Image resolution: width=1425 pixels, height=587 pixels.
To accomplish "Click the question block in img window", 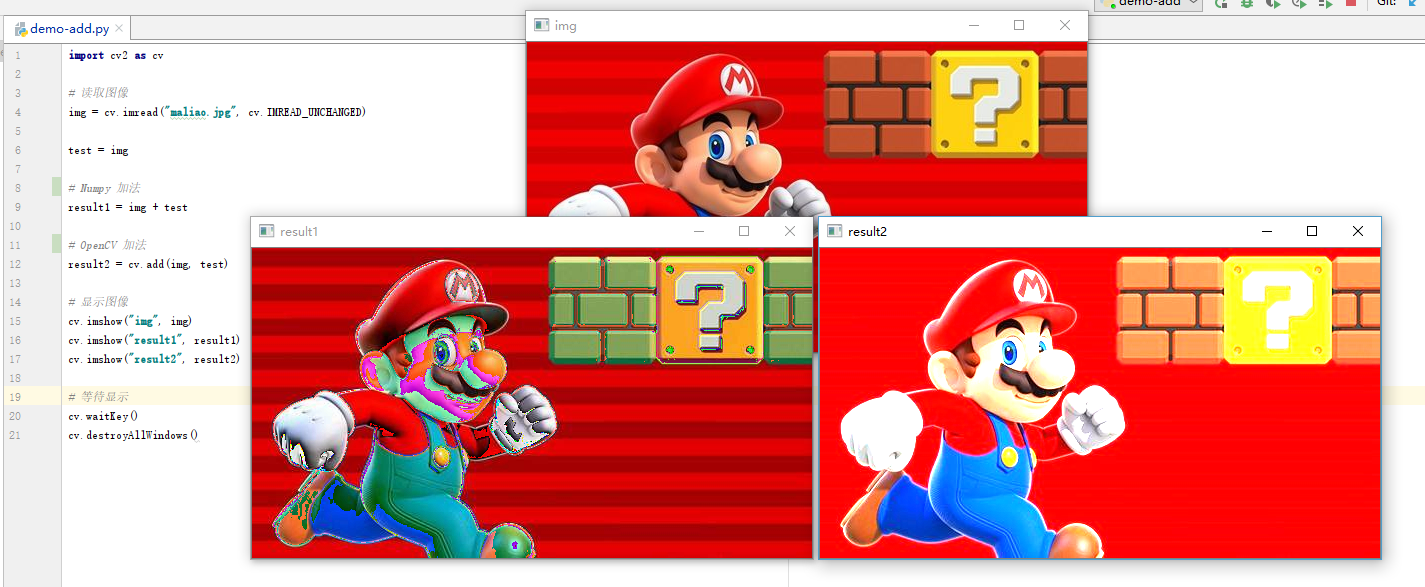I will [985, 104].
